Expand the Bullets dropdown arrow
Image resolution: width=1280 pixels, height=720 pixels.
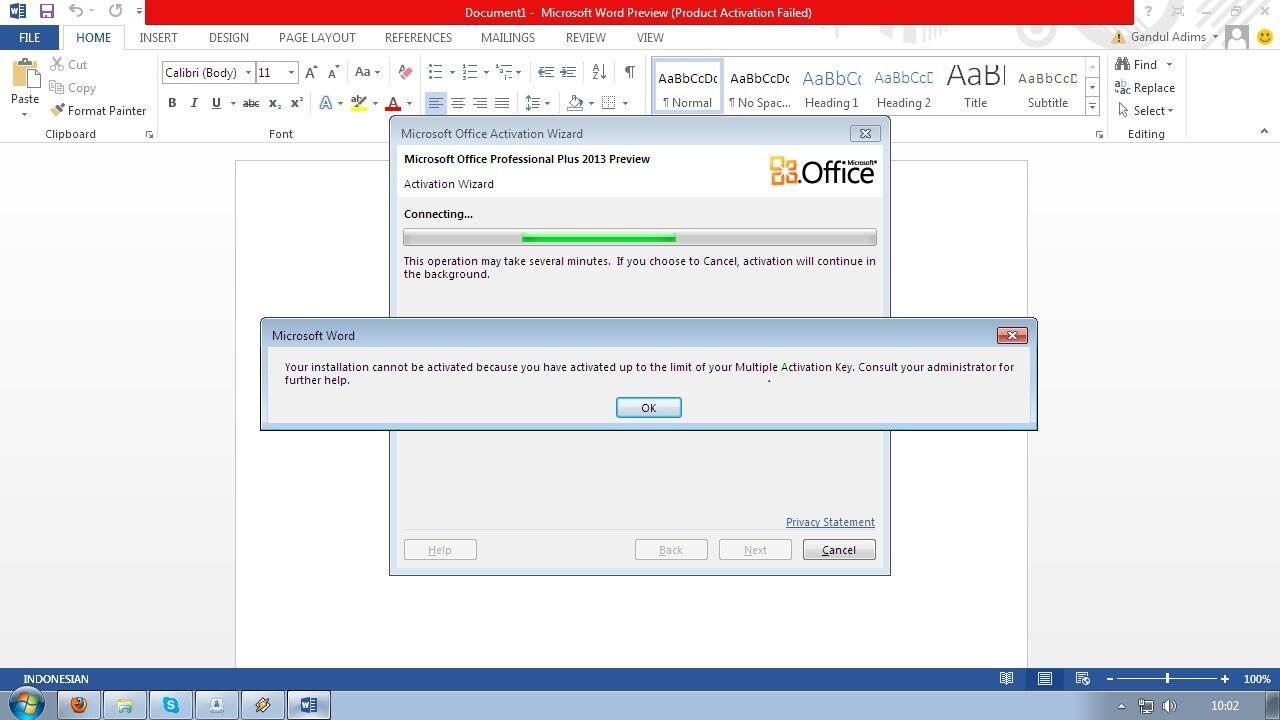tap(452, 72)
